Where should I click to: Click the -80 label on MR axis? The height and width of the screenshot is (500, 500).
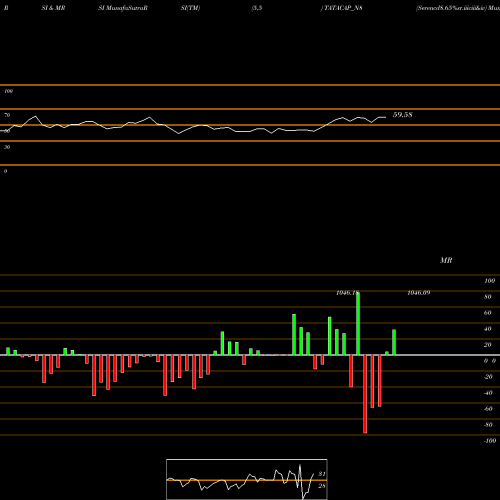point(488,425)
